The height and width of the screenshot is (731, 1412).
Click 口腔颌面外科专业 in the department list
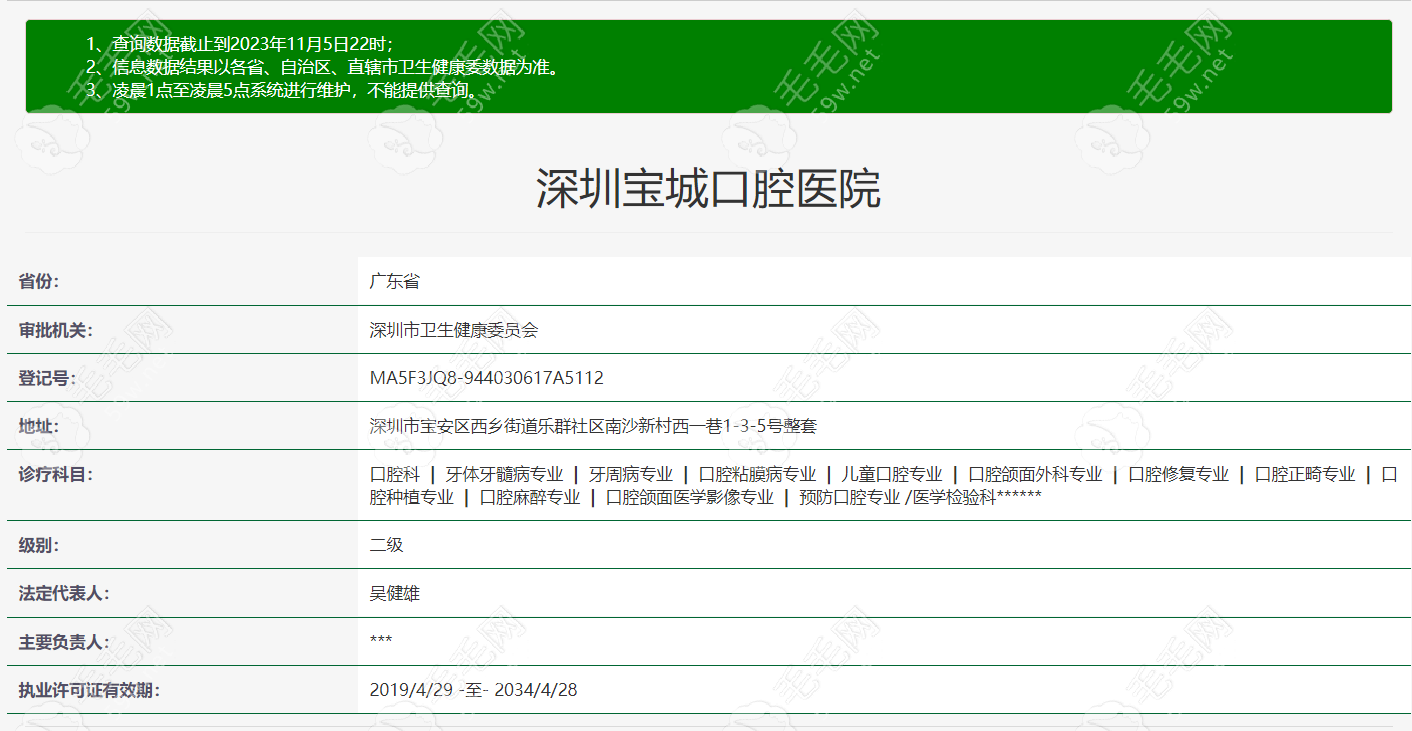(x=1036, y=474)
